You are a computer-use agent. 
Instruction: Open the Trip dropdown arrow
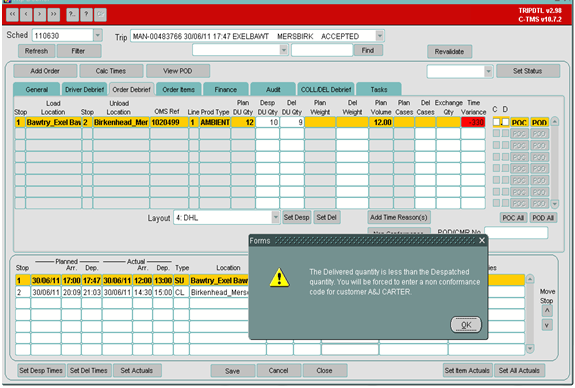click(x=380, y=36)
